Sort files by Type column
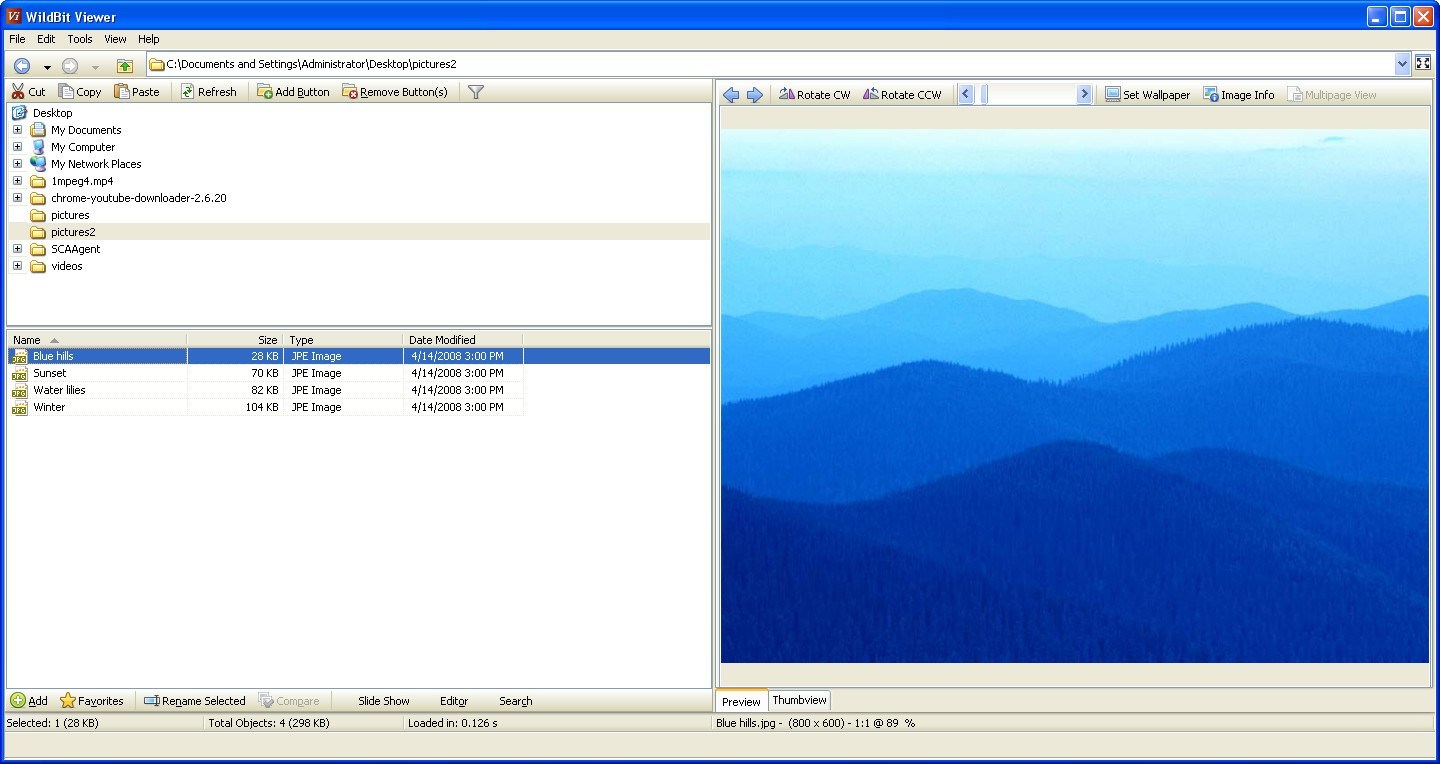1440x764 pixels. 343,340
